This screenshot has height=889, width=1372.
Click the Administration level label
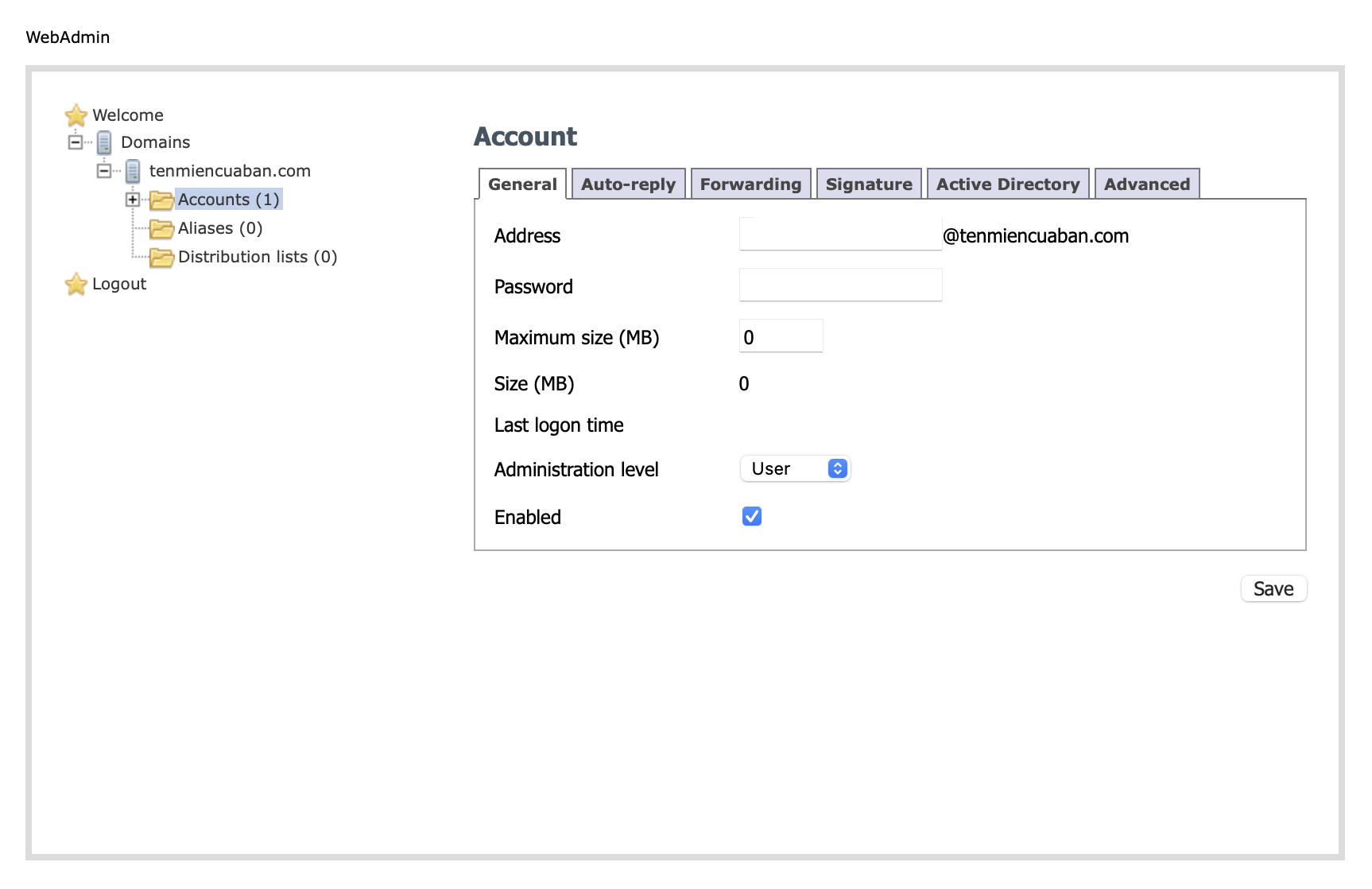coord(576,470)
